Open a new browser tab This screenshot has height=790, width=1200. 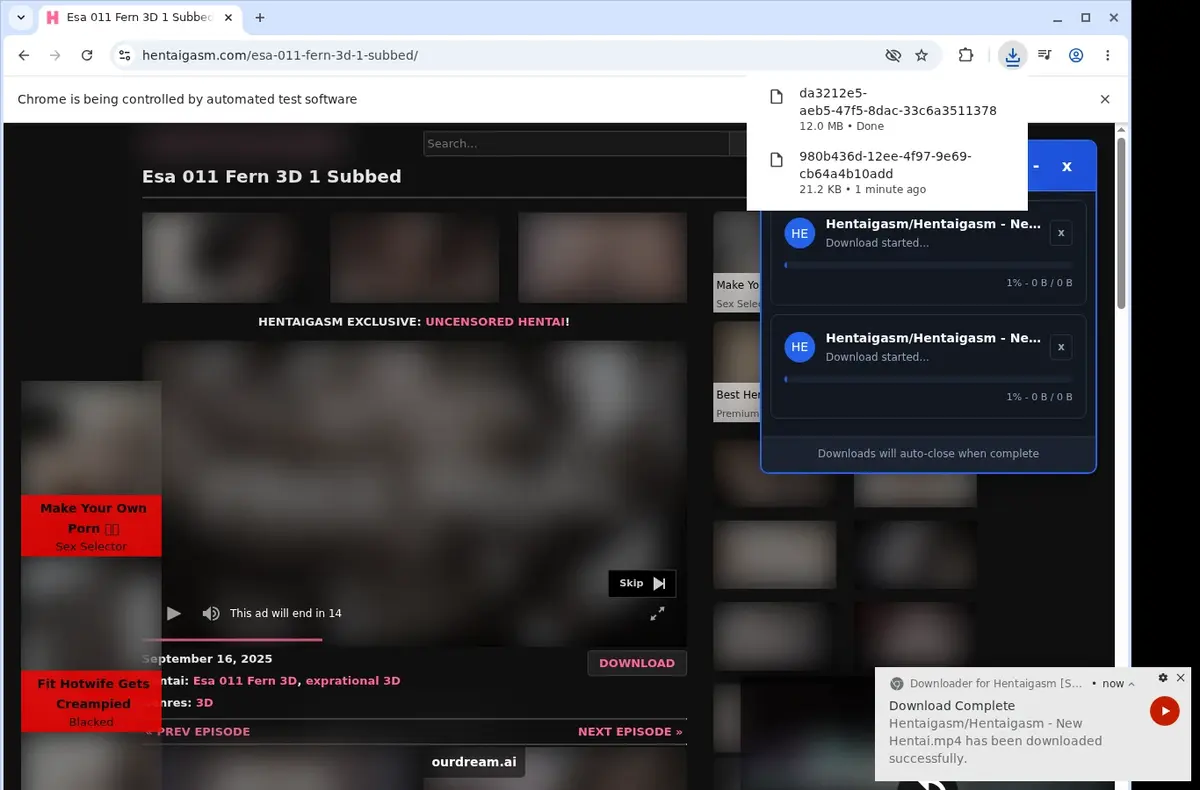260,18
